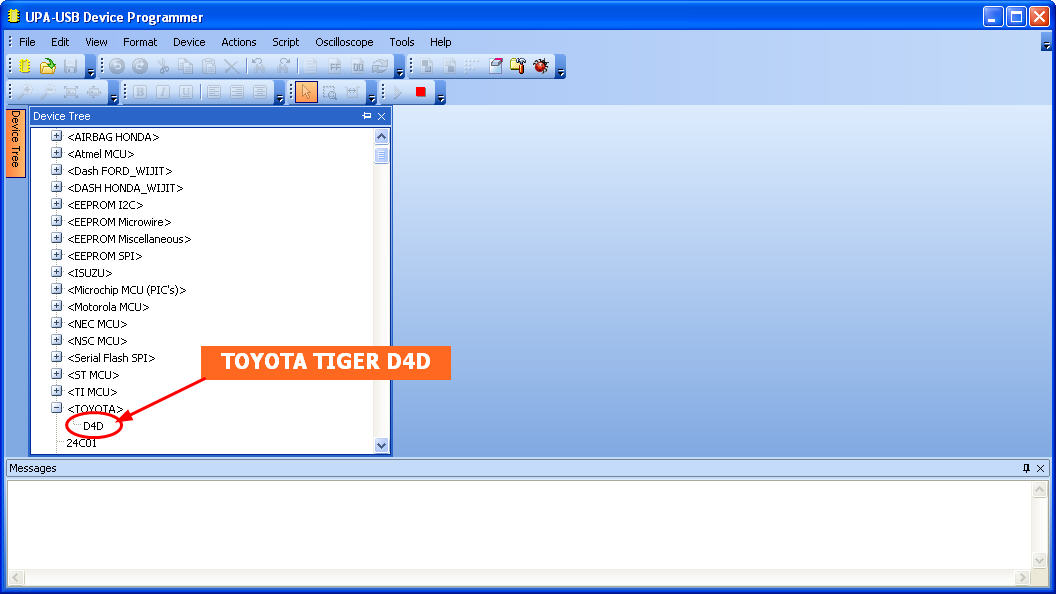
Task: Close the Device Tree panel
Action: pyautogui.click(x=382, y=116)
